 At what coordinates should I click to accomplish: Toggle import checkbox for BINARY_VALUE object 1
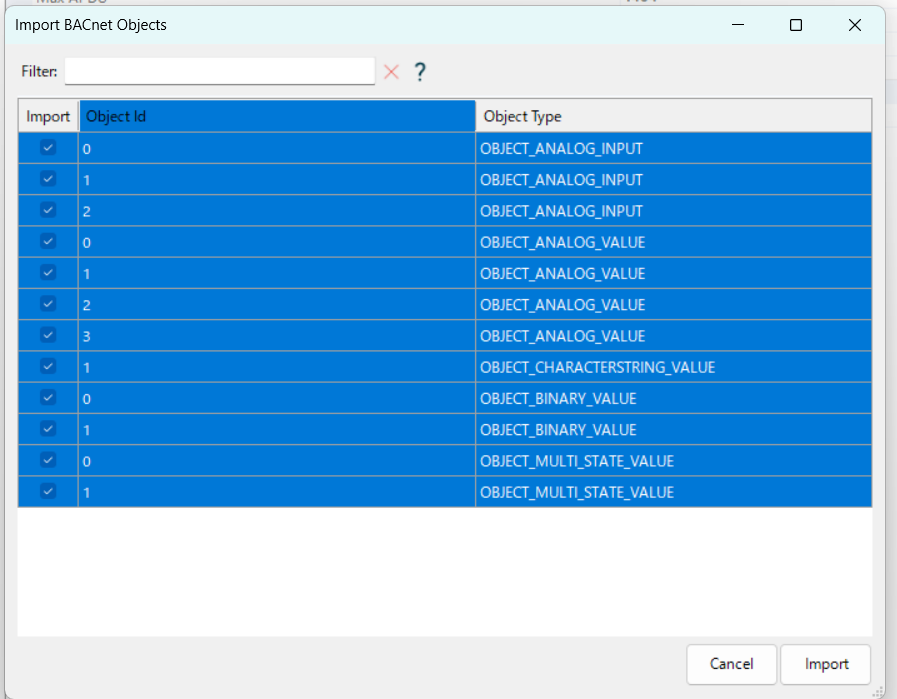(48, 428)
